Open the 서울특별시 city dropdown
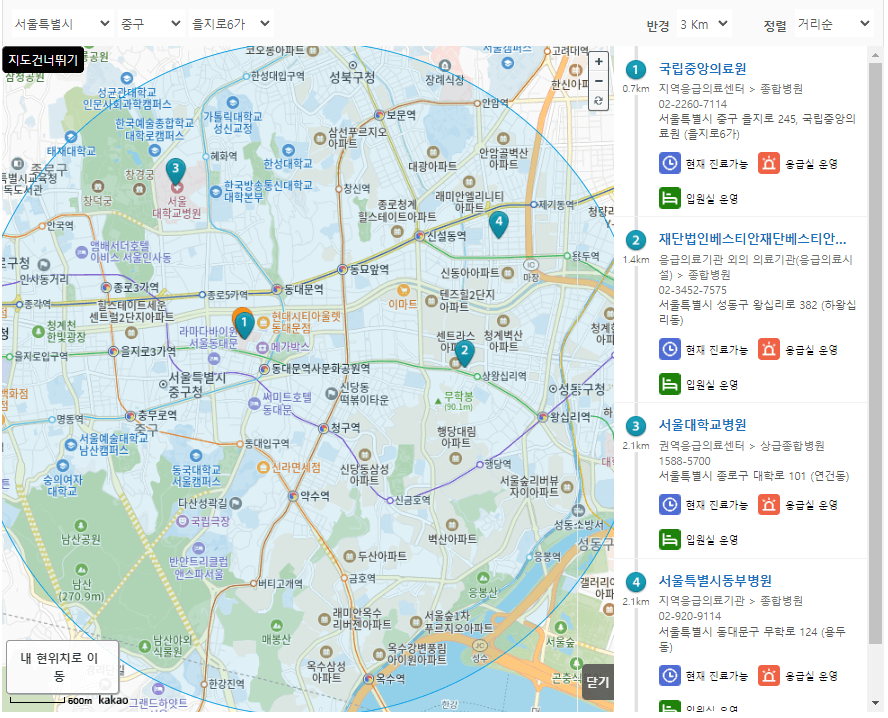Viewport: 888px width, 718px height. (x=62, y=24)
